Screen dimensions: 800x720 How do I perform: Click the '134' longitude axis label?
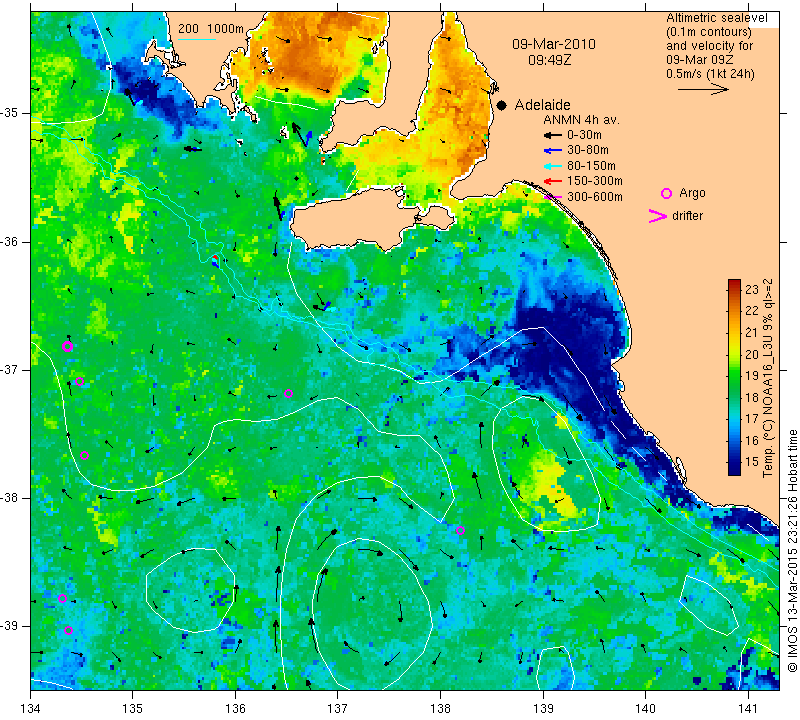pyautogui.click(x=31, y=709)
